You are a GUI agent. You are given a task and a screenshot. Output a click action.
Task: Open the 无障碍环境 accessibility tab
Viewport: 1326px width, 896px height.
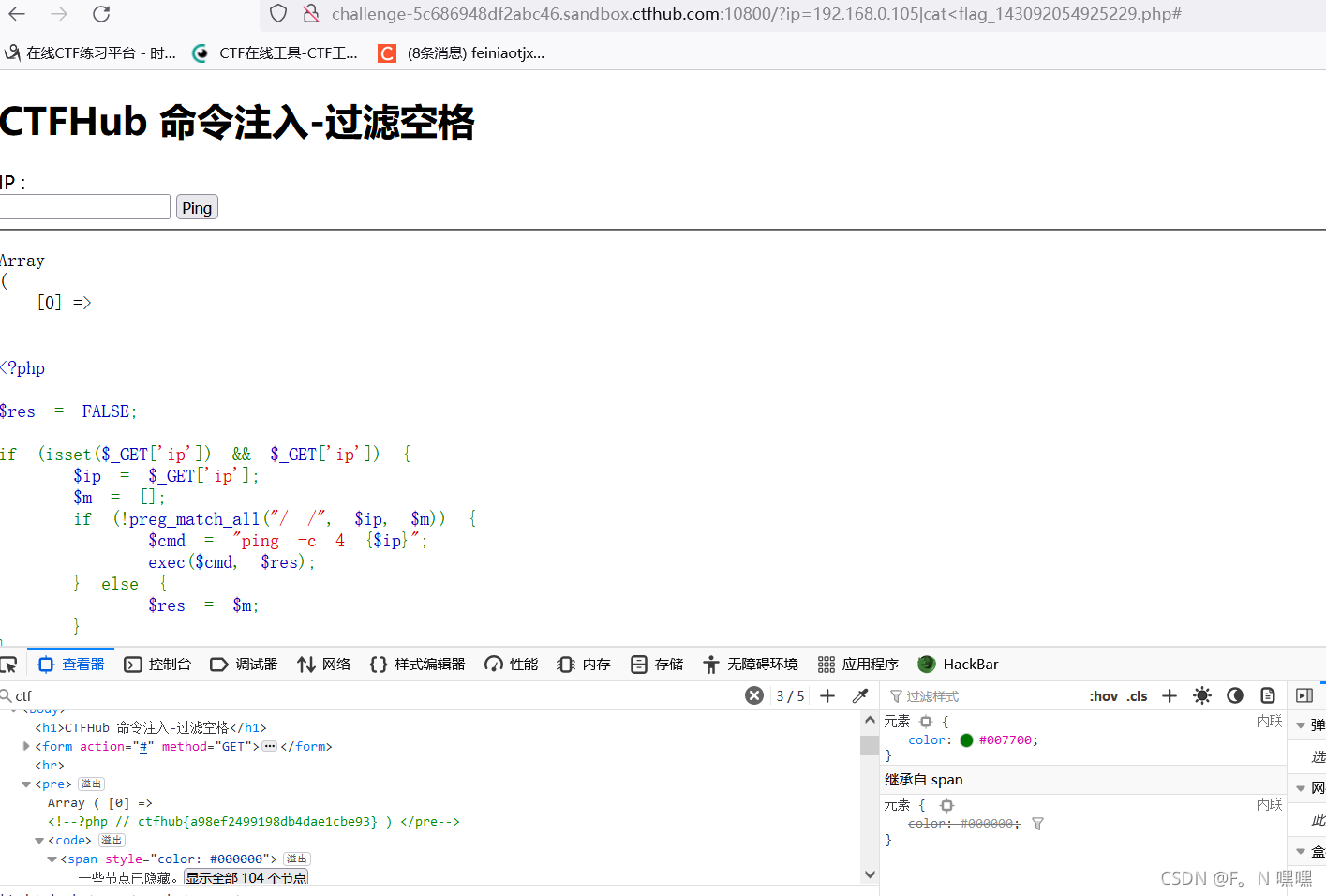[x=751, y=665]
